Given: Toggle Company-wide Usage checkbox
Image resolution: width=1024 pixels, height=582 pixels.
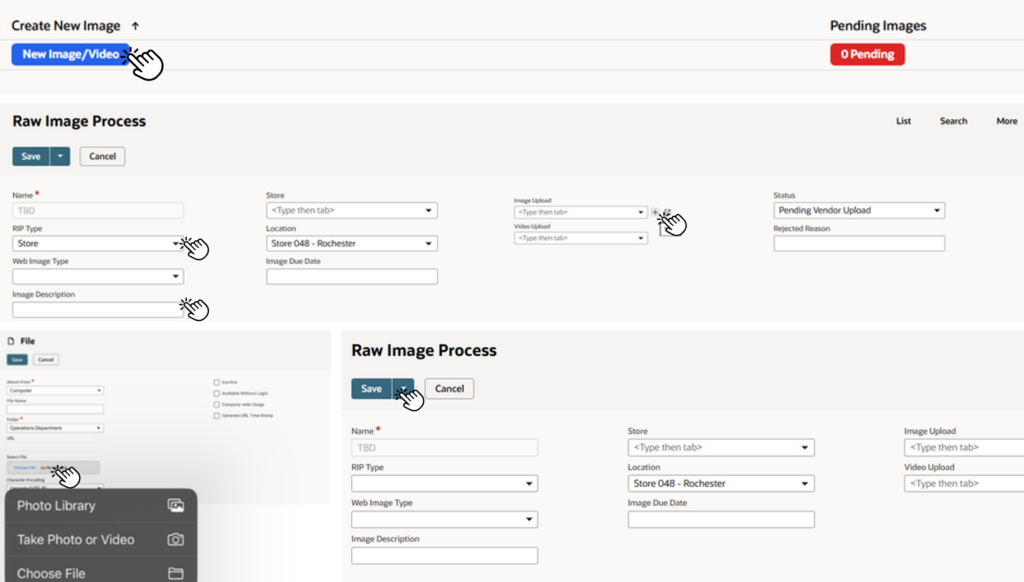Looking at the screenshot, I should pos(216,404).
